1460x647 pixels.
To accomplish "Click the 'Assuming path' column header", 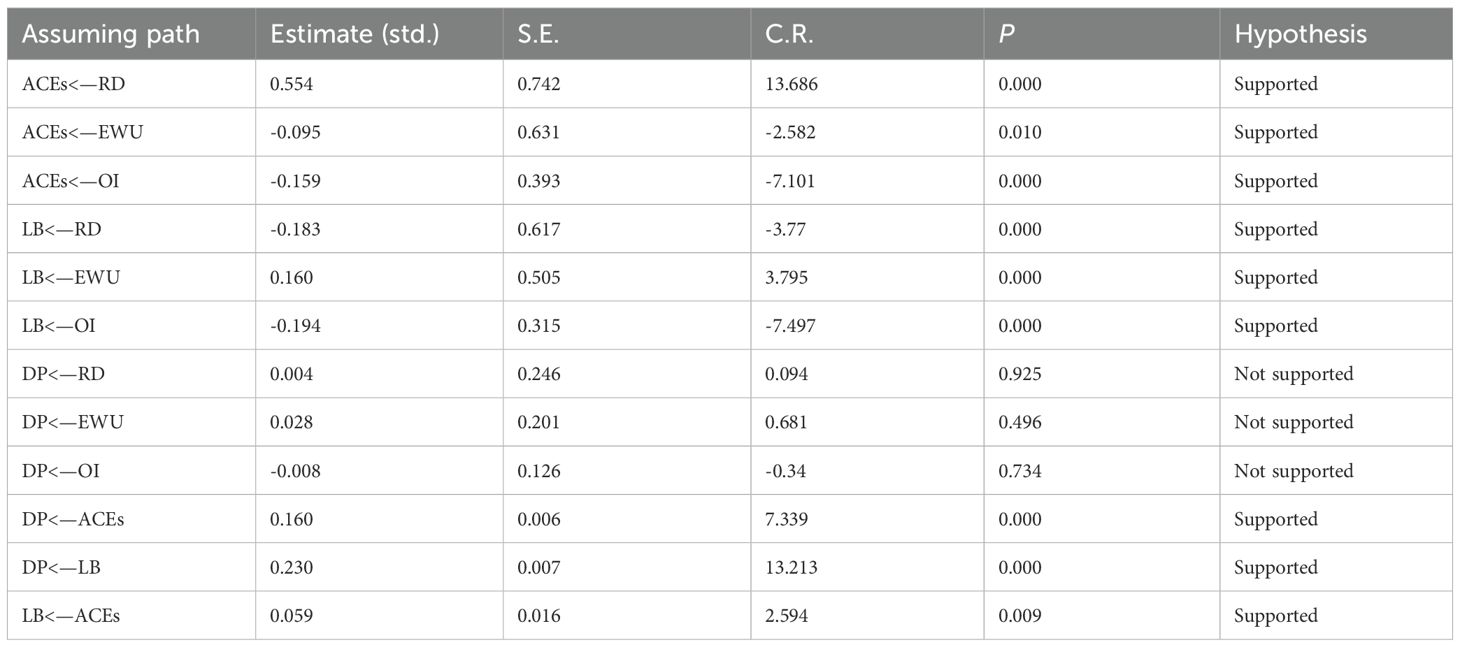I will coord(110,35).
